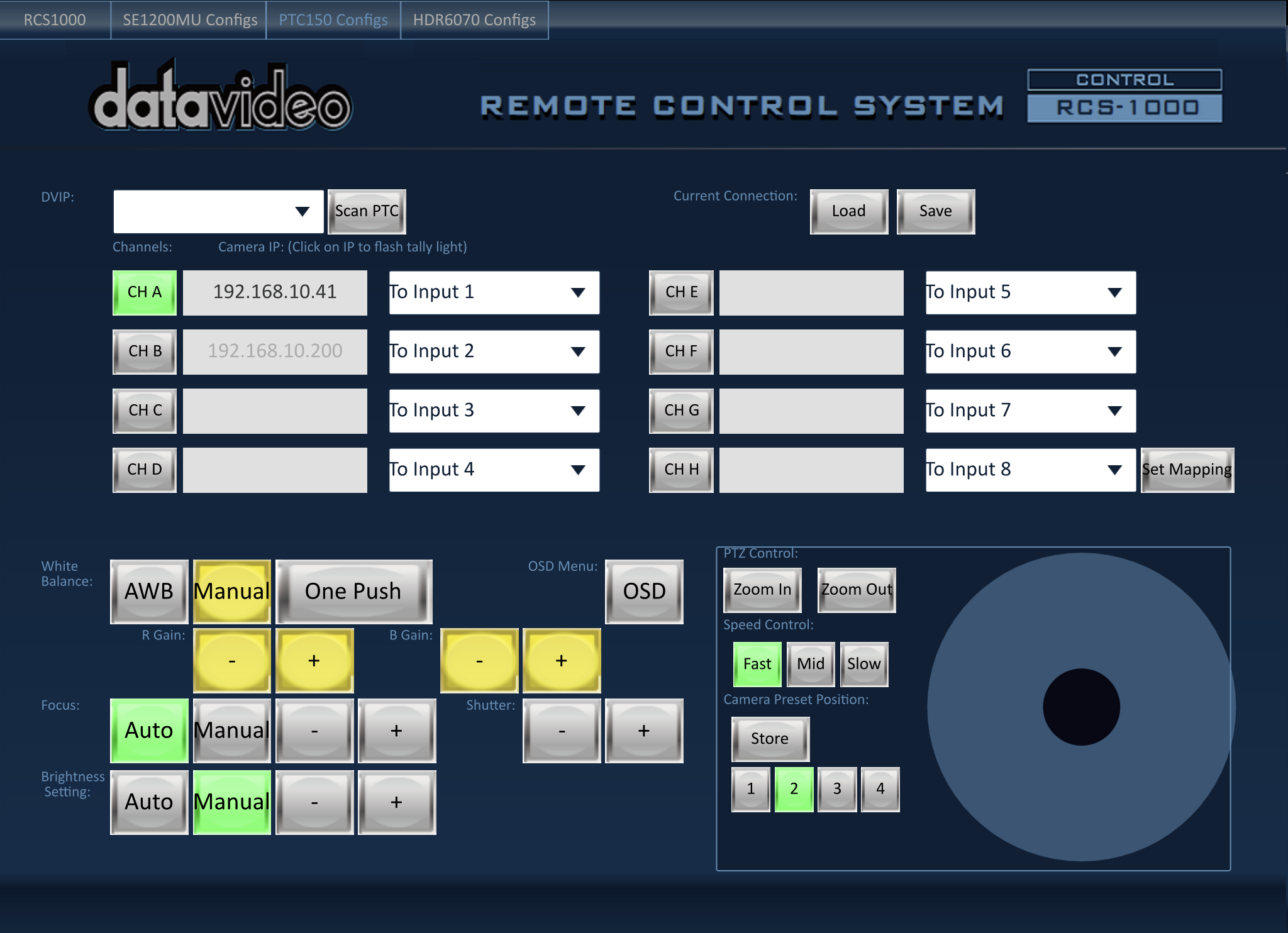The height and width of the screenshot is (933, 1288).
Task: Click the empty CH D IP field
Action: pos(275,470)
